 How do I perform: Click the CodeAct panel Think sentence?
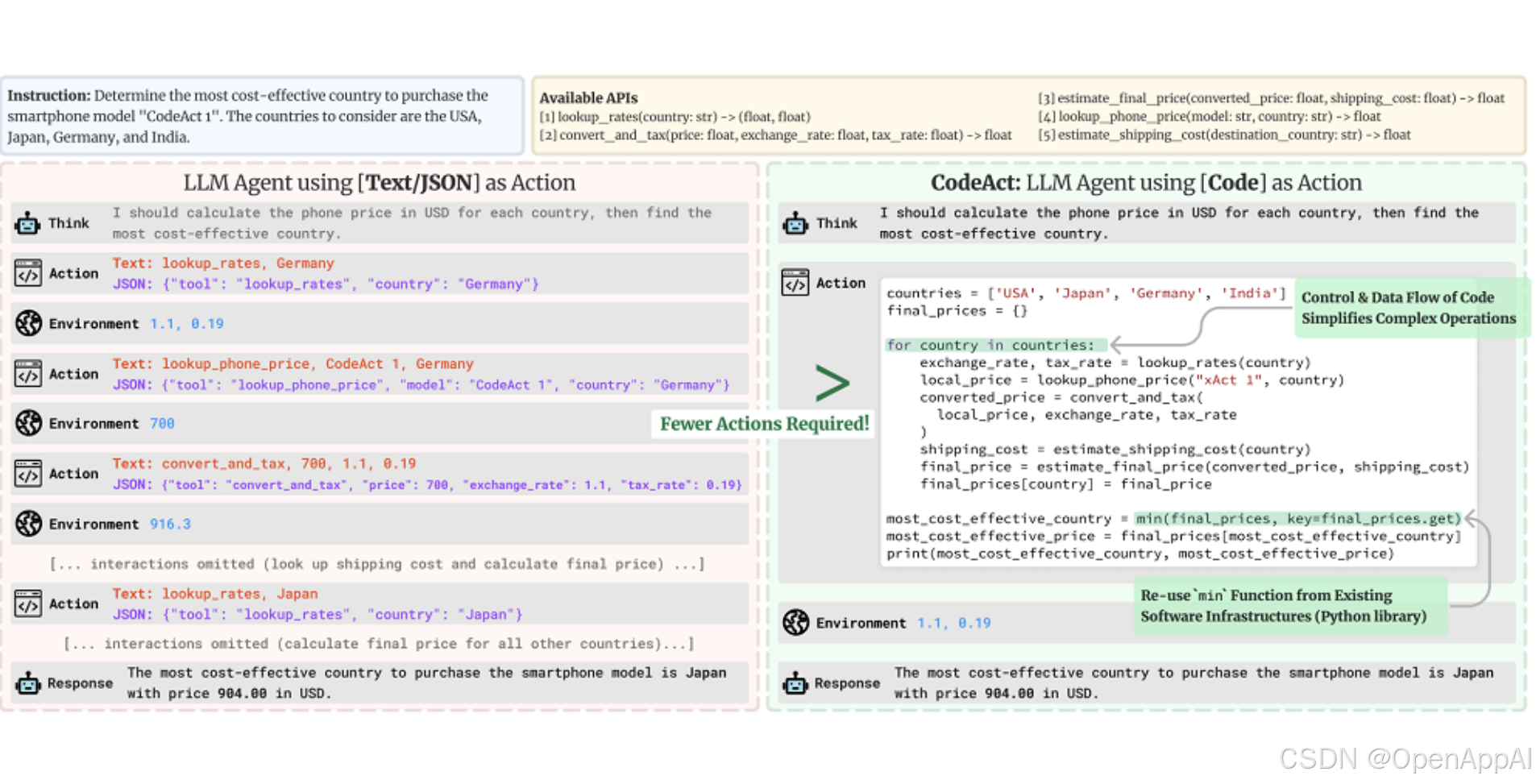point(1179,223)
